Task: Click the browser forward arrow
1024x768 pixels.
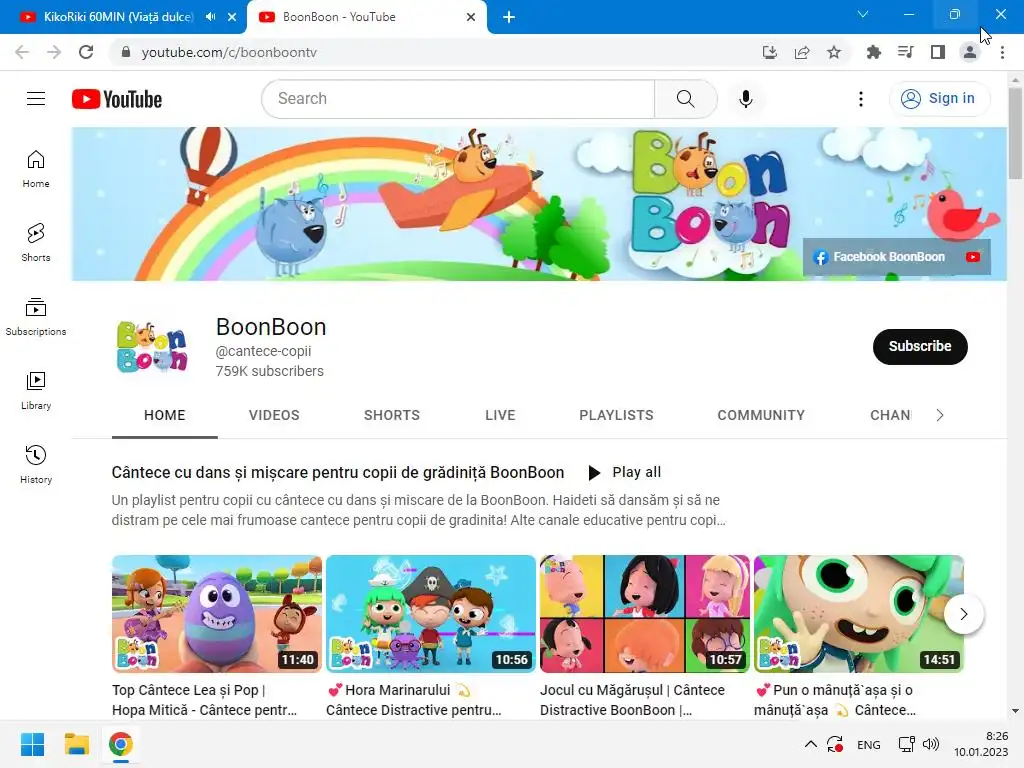Action: tap(54, 52)
